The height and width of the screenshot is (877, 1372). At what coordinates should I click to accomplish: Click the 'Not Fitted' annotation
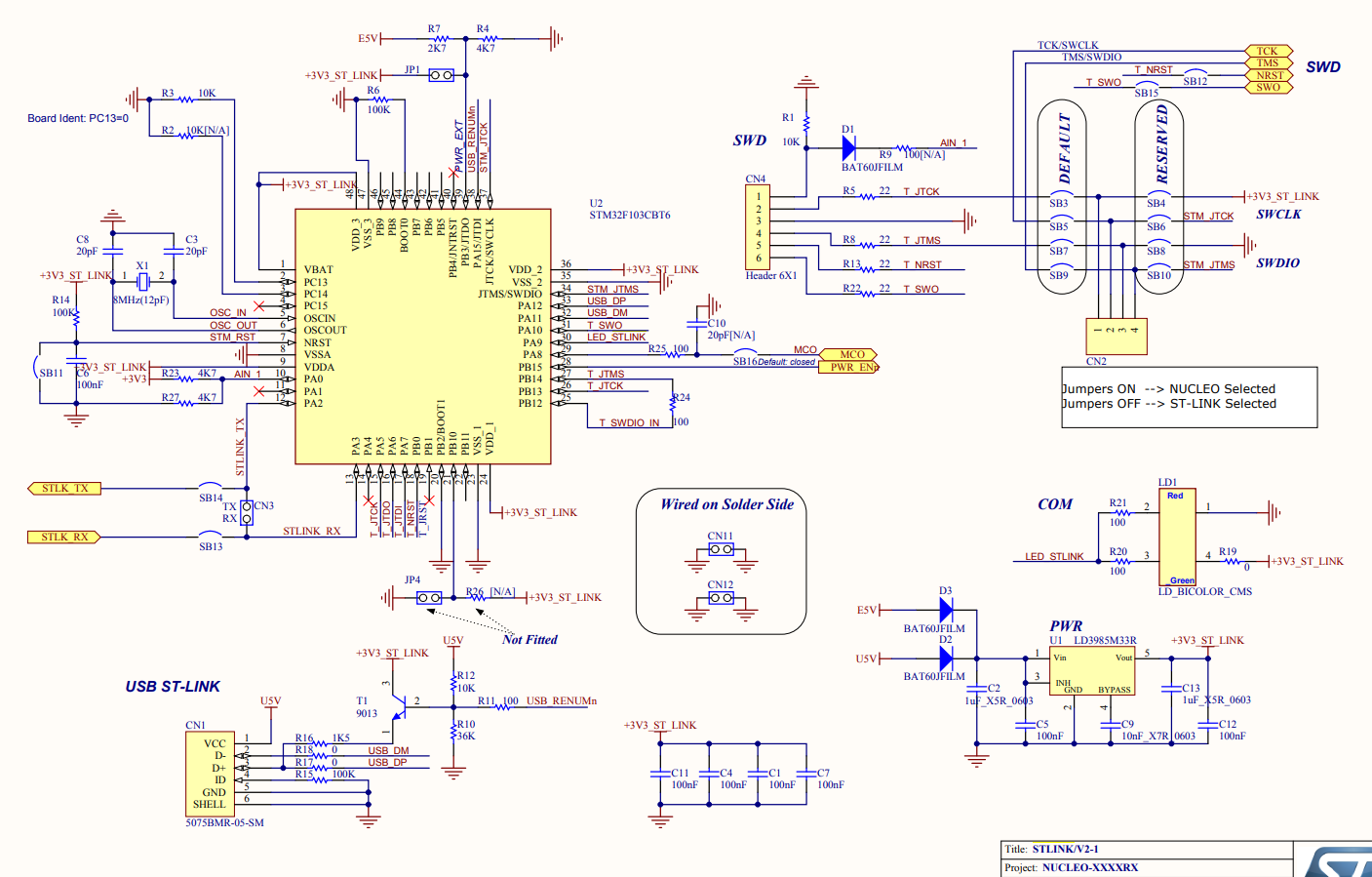(x=529, y=640)
